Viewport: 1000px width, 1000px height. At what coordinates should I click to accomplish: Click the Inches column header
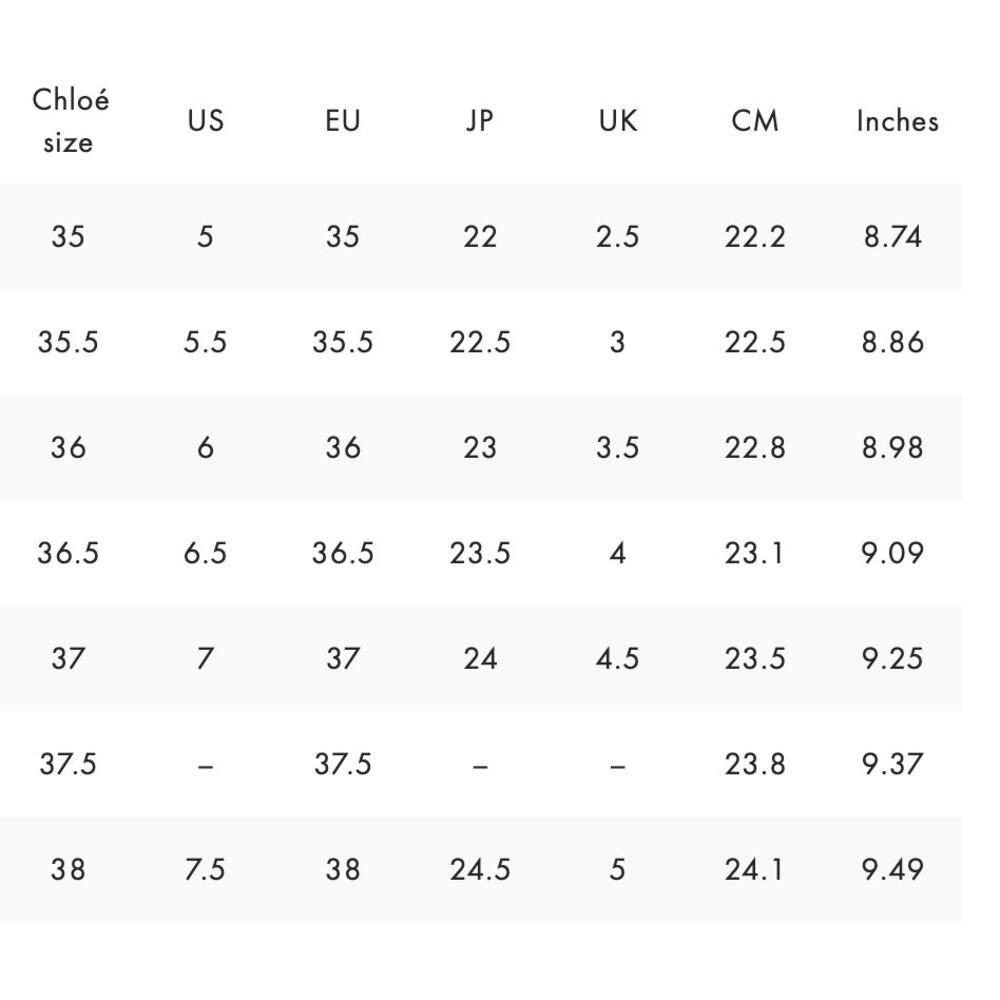(x=897, y=121)
